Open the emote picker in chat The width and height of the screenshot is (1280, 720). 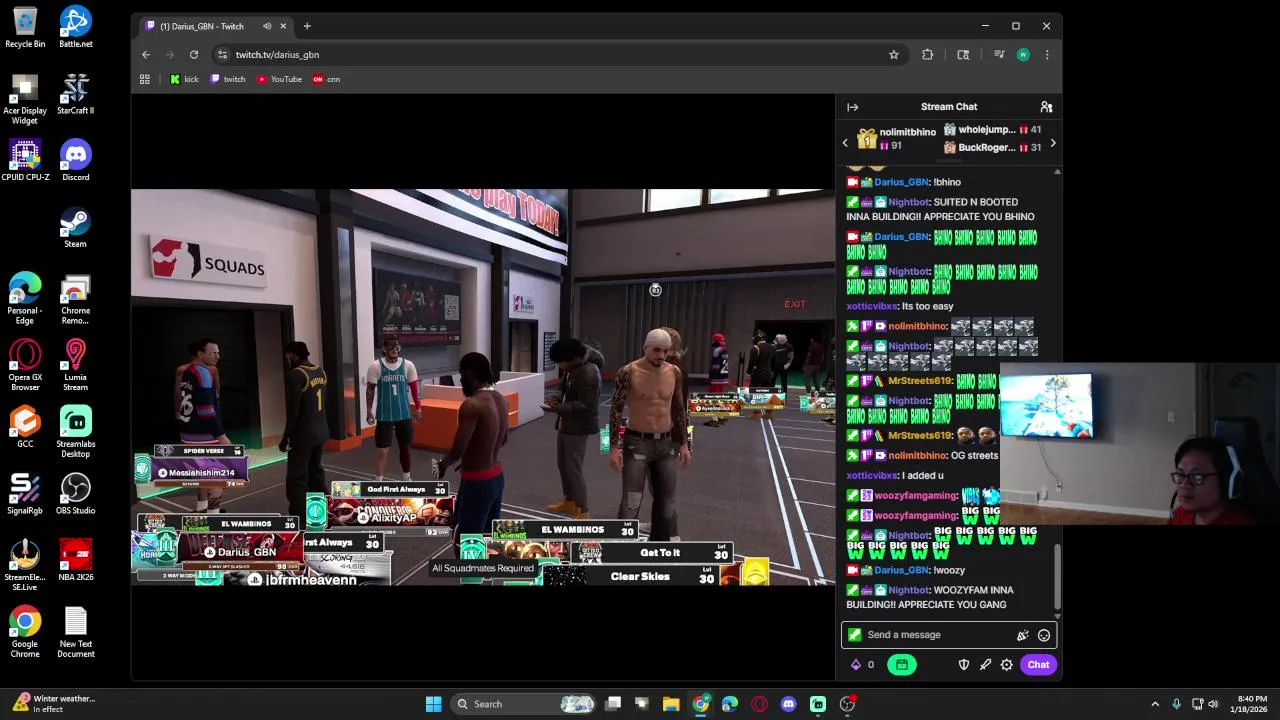coord(1044,635)
